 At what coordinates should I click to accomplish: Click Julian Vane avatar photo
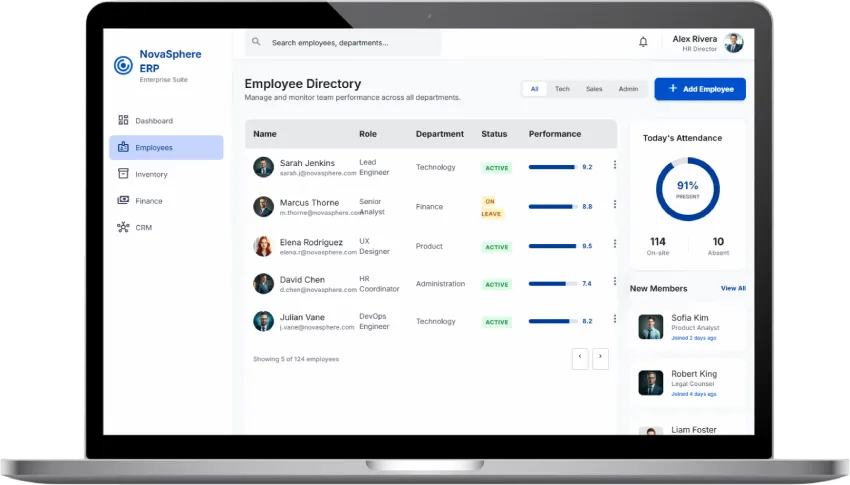pyautogui.click(x=263, y=321)
